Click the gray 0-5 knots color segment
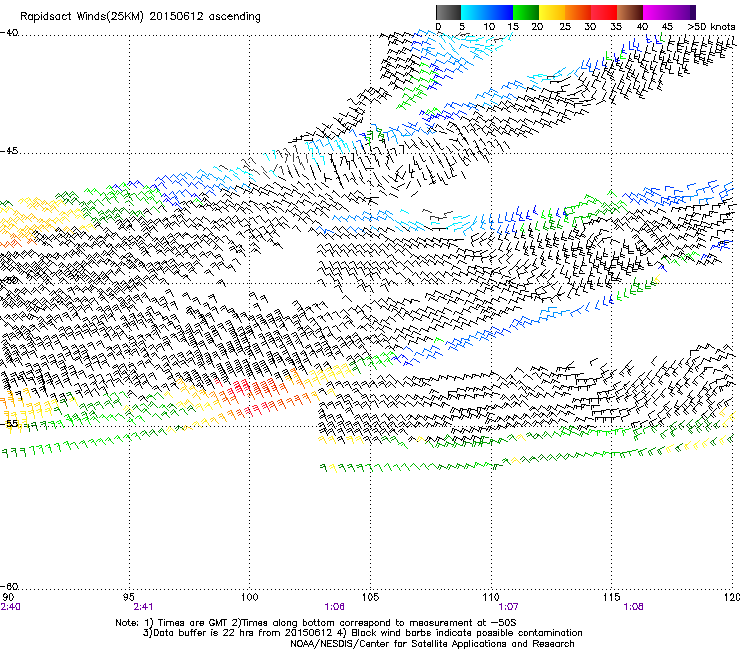Screen dimensions: 740x650 coord(448,12)
